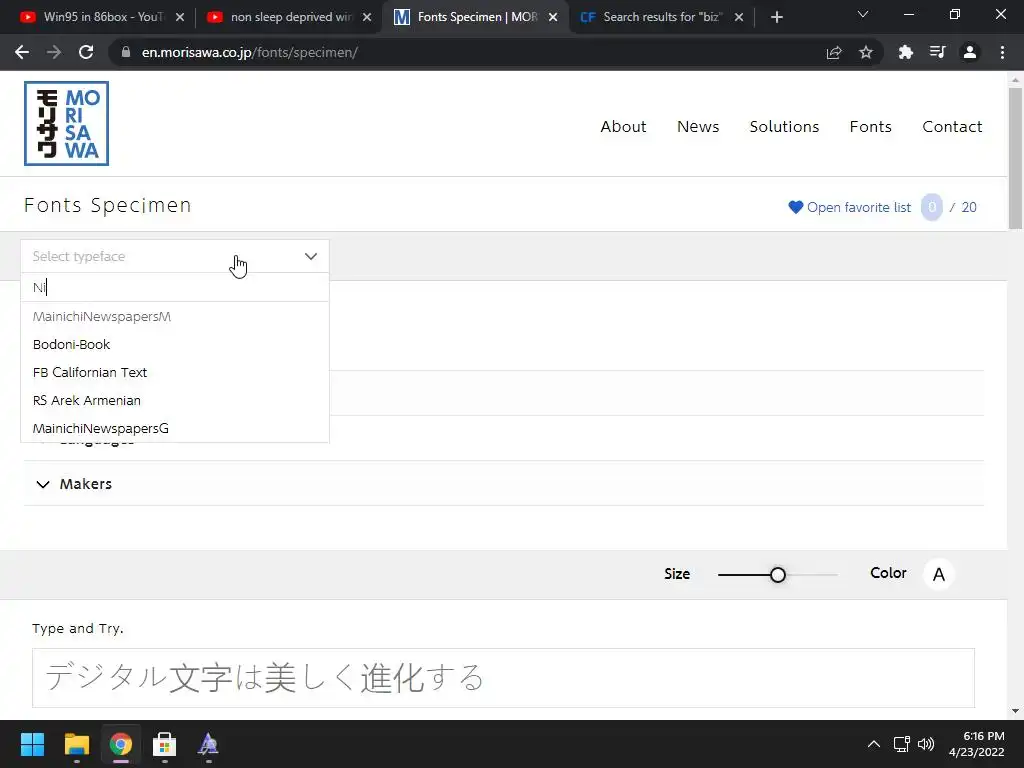
Task: Open the About menu
Action: point(623,127)
